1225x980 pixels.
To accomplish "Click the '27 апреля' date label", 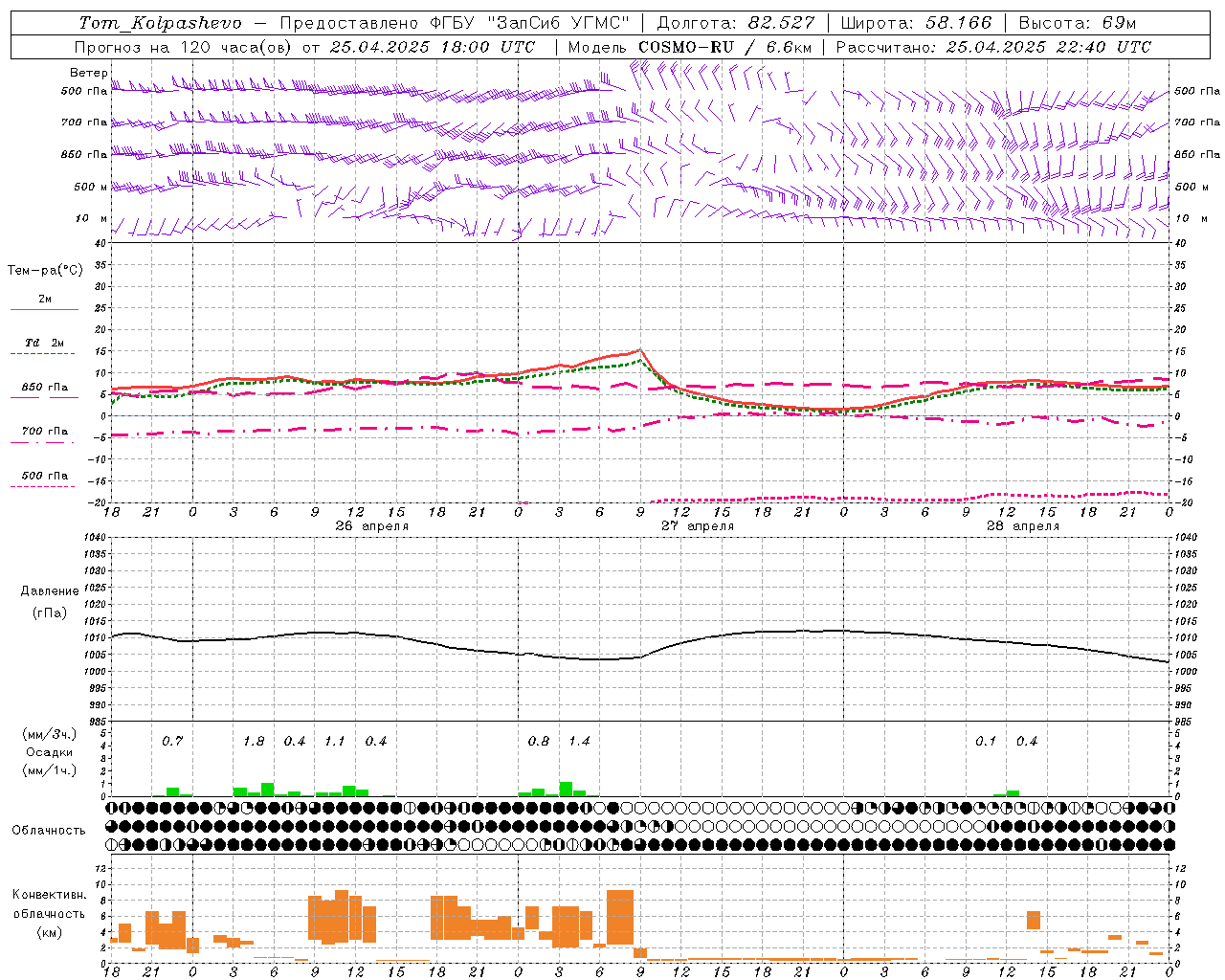I will click(x=698, y=525).
